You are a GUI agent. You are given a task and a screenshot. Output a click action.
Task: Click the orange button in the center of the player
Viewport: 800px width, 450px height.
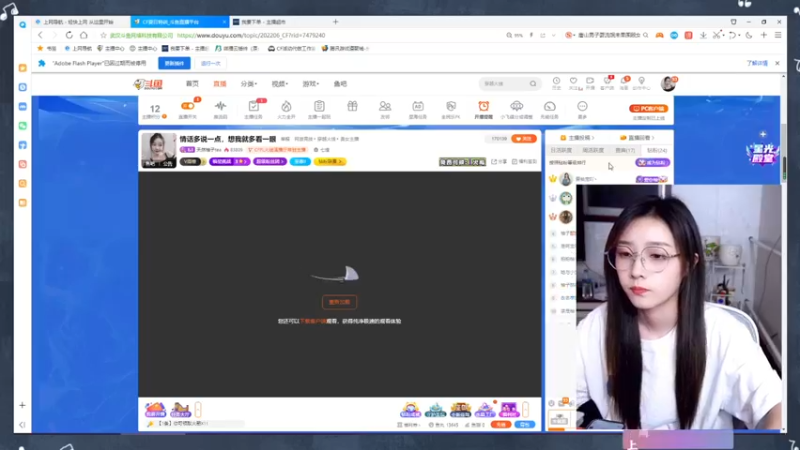(x=339, y=302)
